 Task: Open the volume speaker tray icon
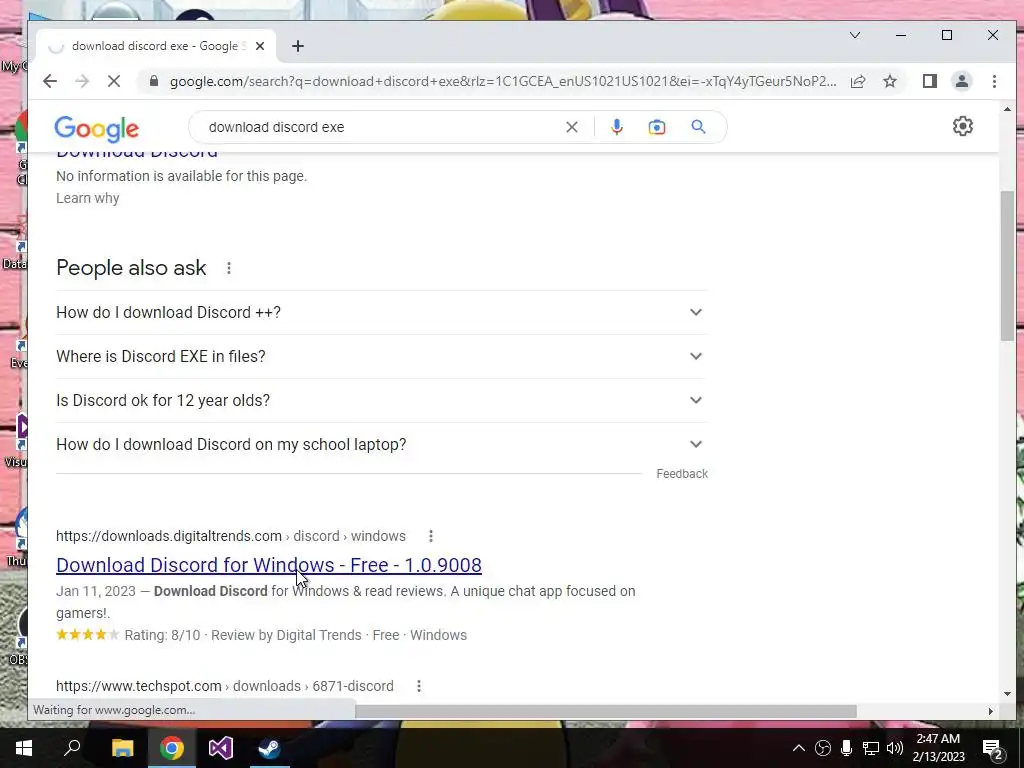895,748
